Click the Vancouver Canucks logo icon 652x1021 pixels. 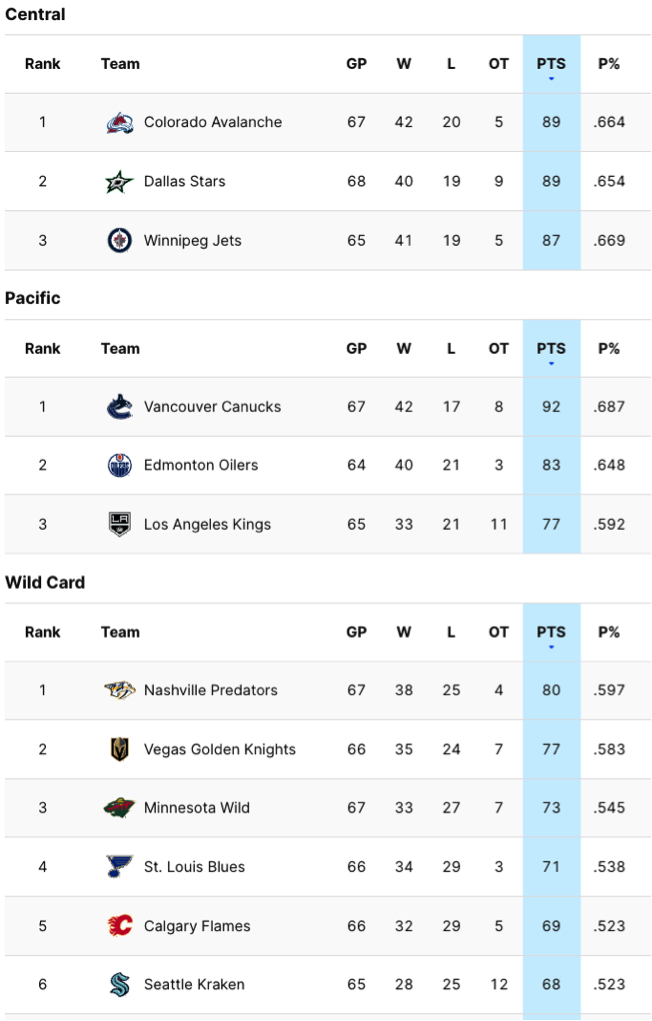point(120,407)
